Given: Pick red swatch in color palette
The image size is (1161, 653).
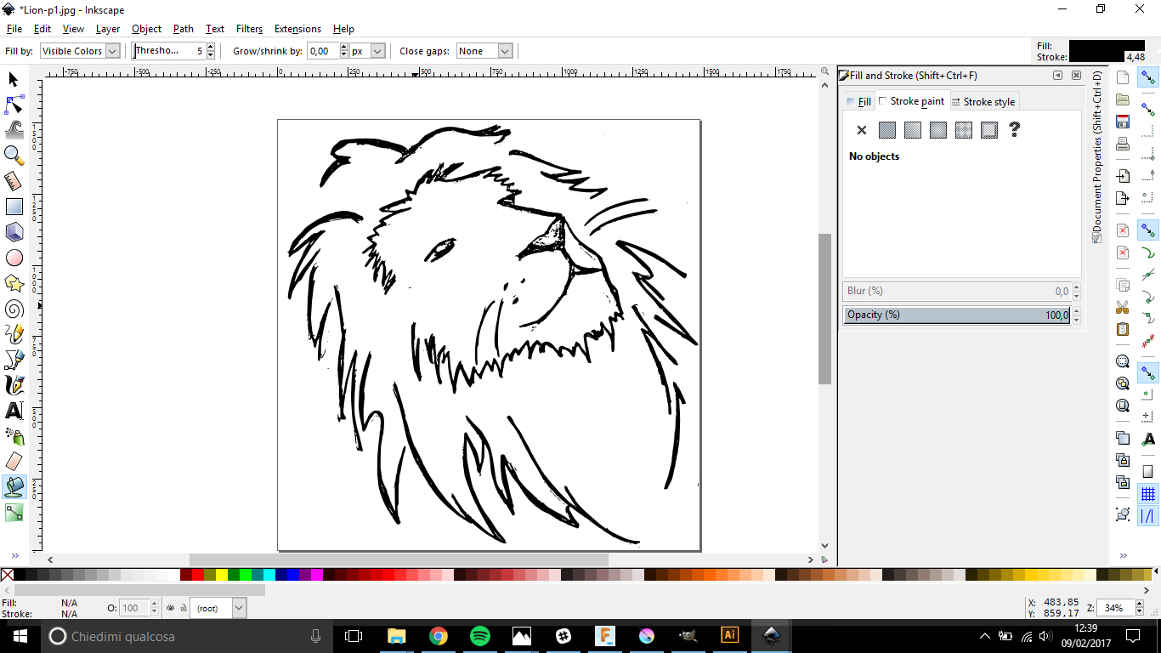Looking at the screenshot, I should tap(198, 575).
